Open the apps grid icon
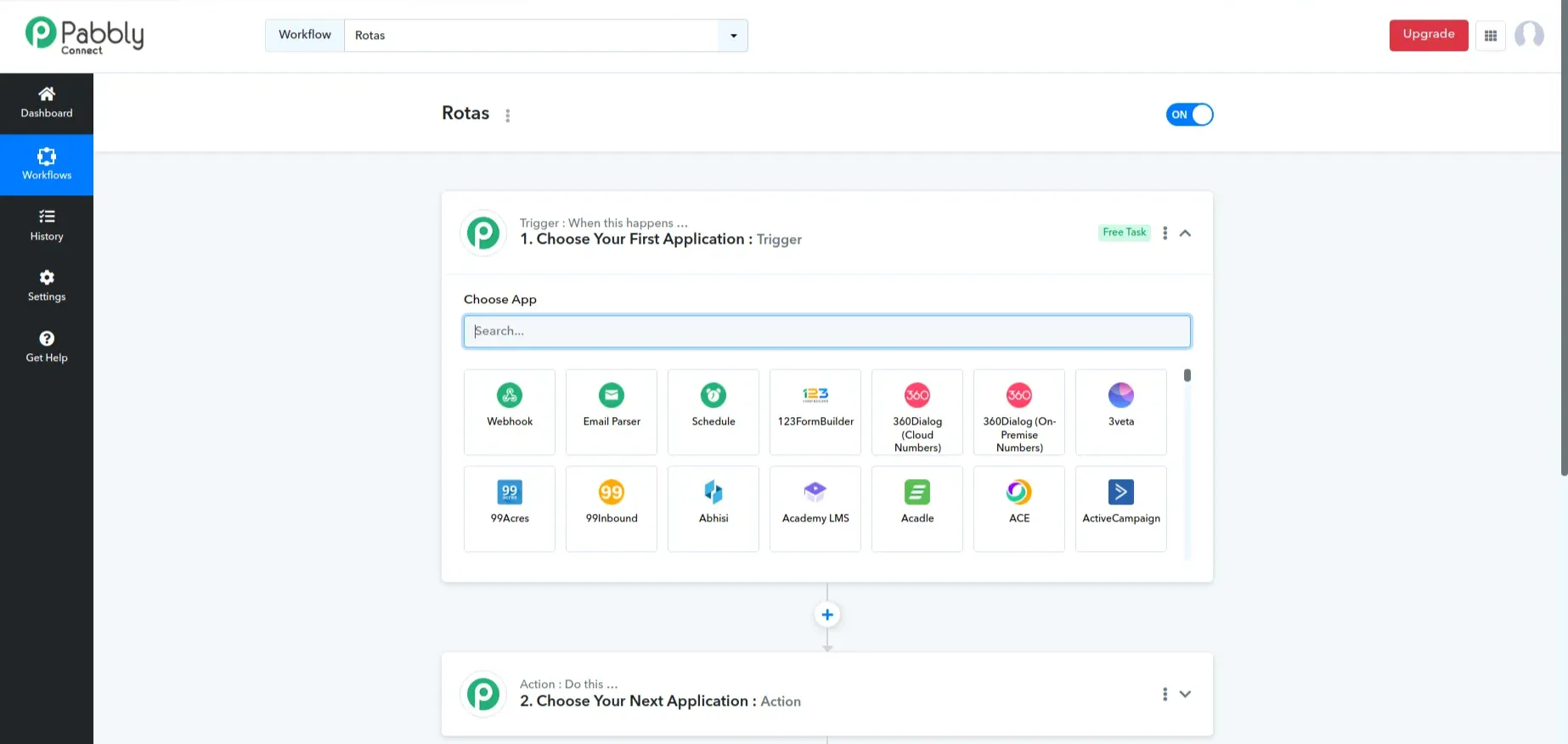 1491,36
